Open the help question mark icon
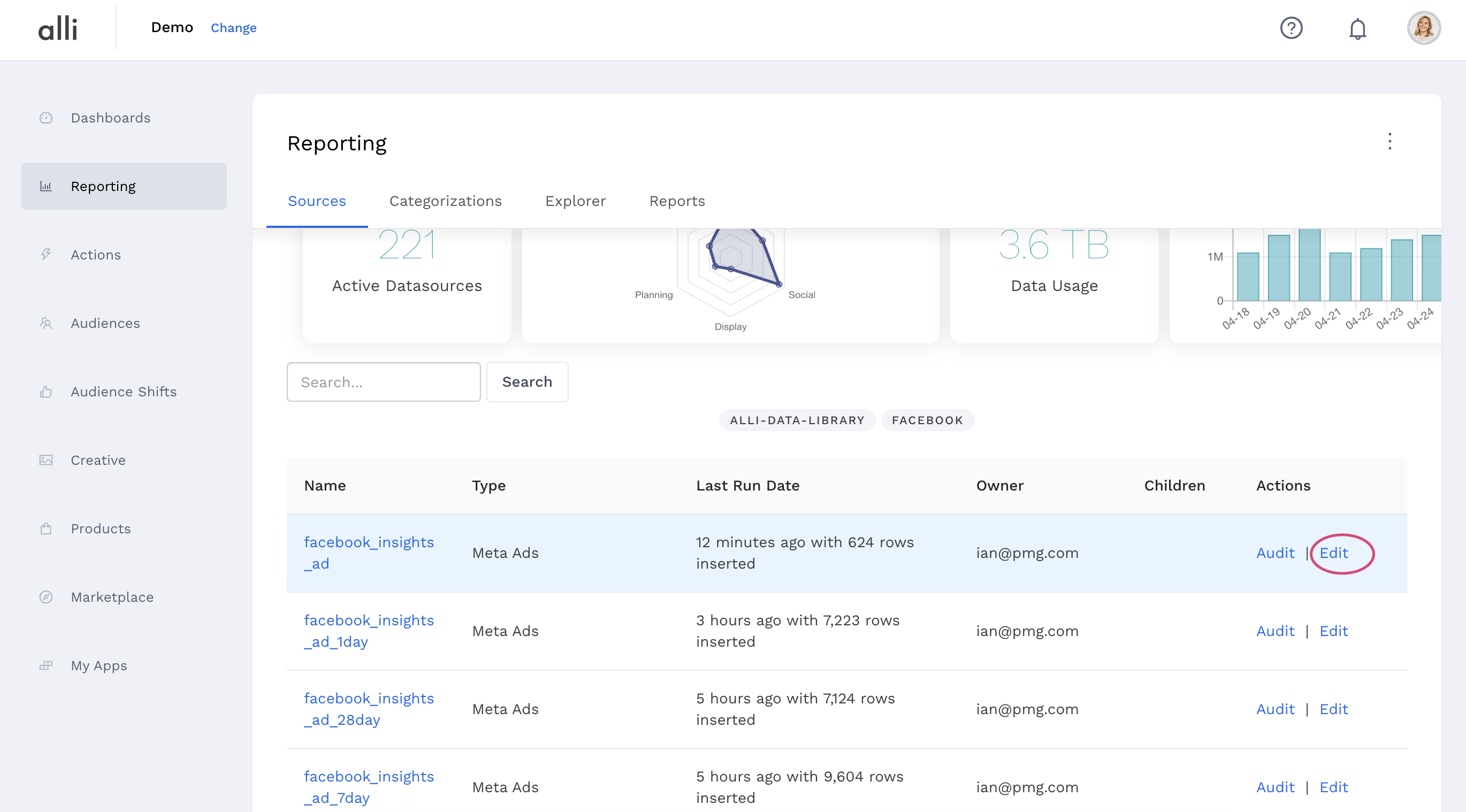Image resolution: width=1466 pixels, height=812 pixels. [1291, 28]
